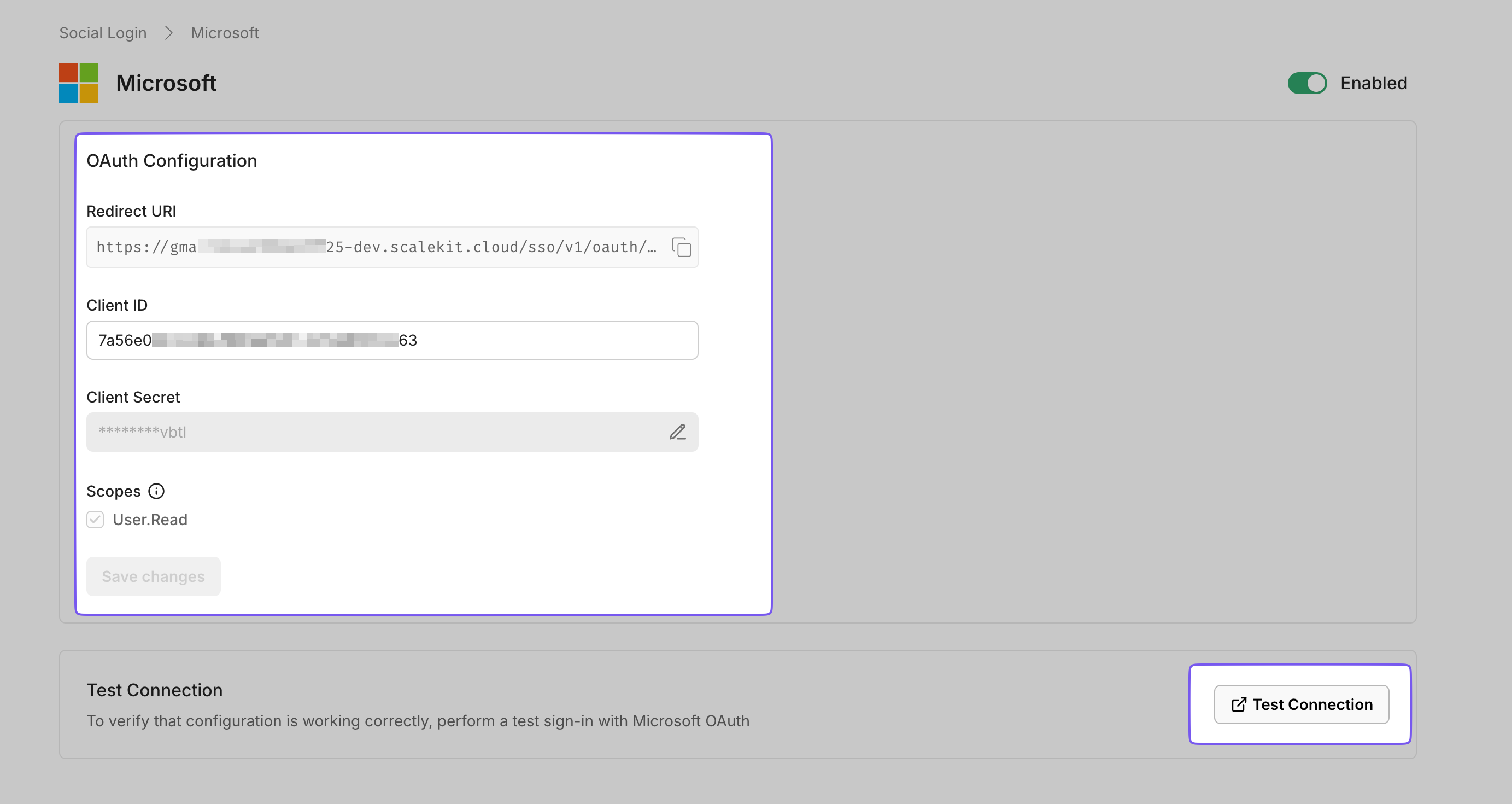This screenshot has height=804, width=1512.
Task: Toggle the User.Read scope checkbox
Action: (95, 519)
